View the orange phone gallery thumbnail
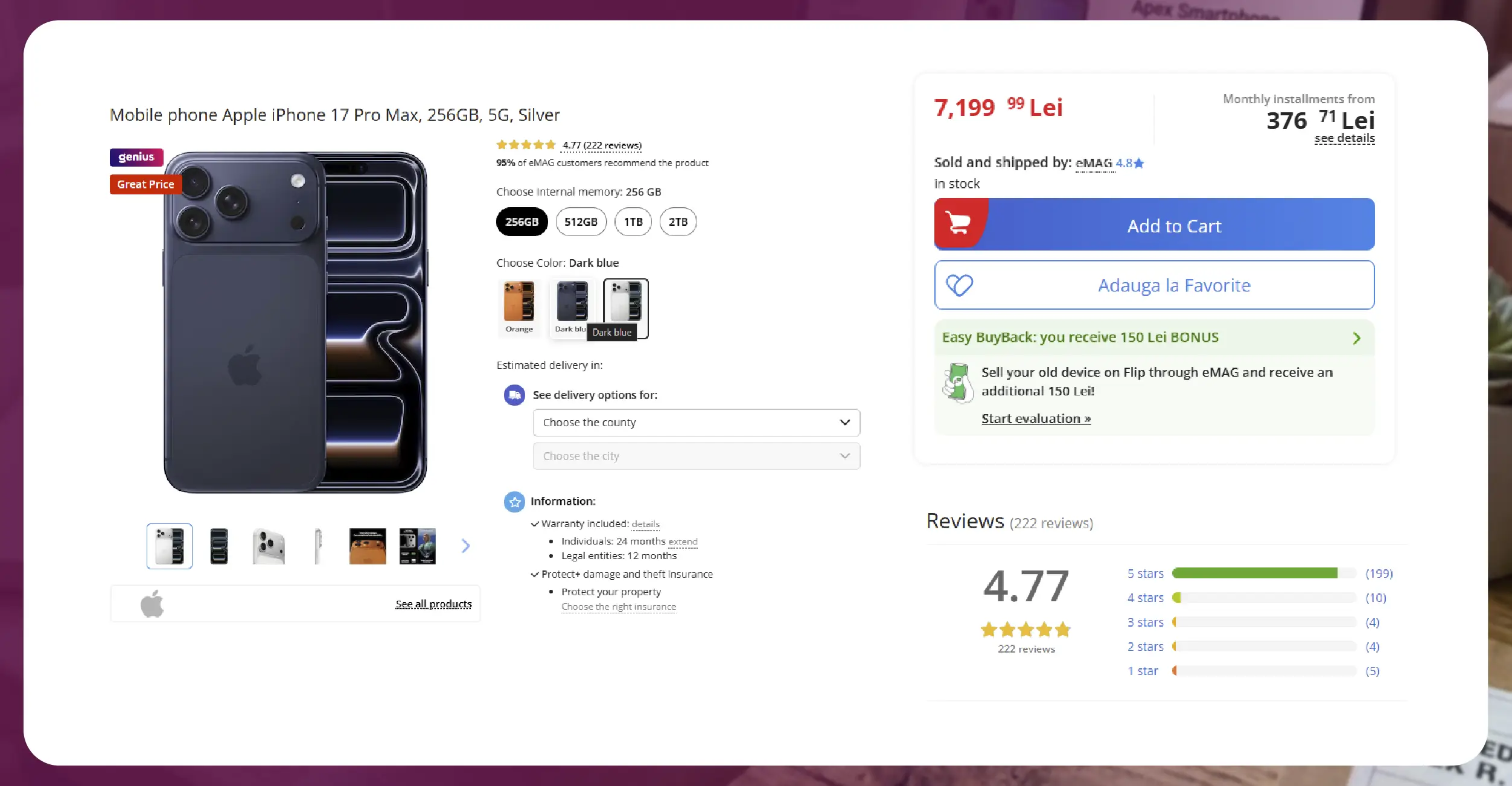This screenshot has width=1512, height=786. [x=368, y=546]
